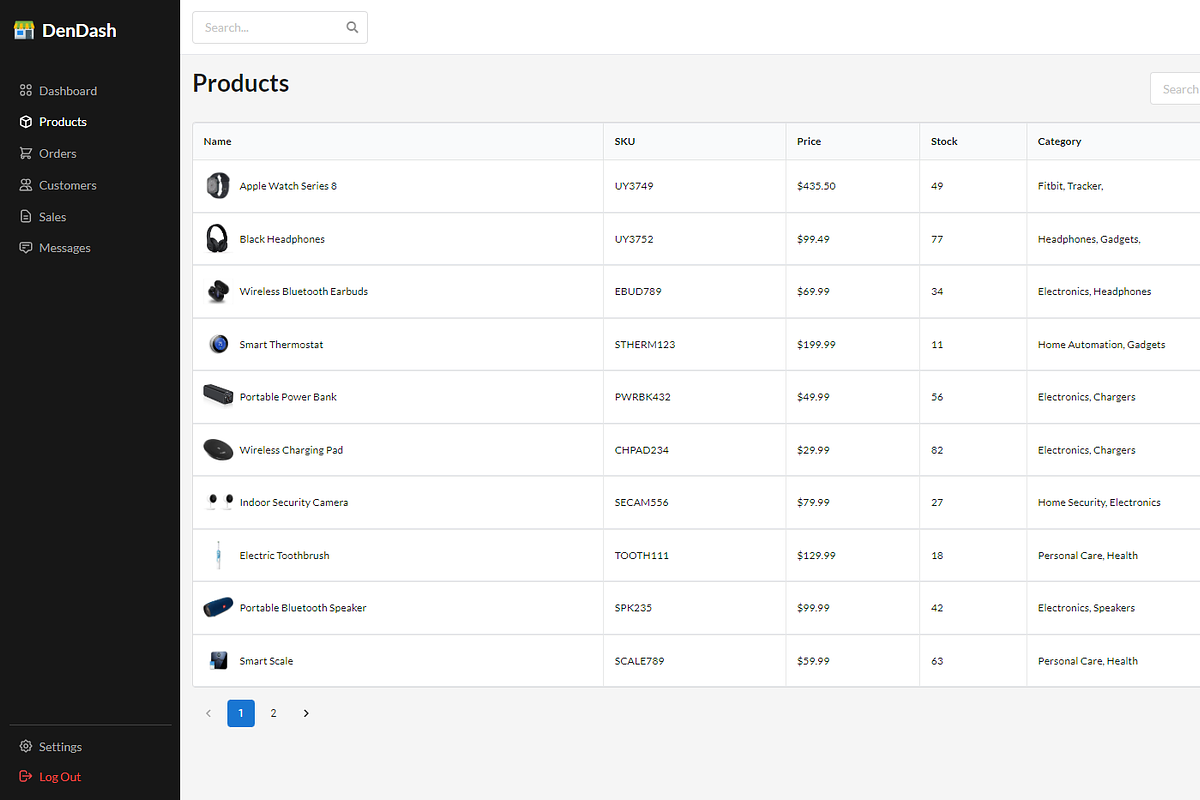Open Settings at sidebar bottom
Viewport: 1200px width, 800px height.
60,747
